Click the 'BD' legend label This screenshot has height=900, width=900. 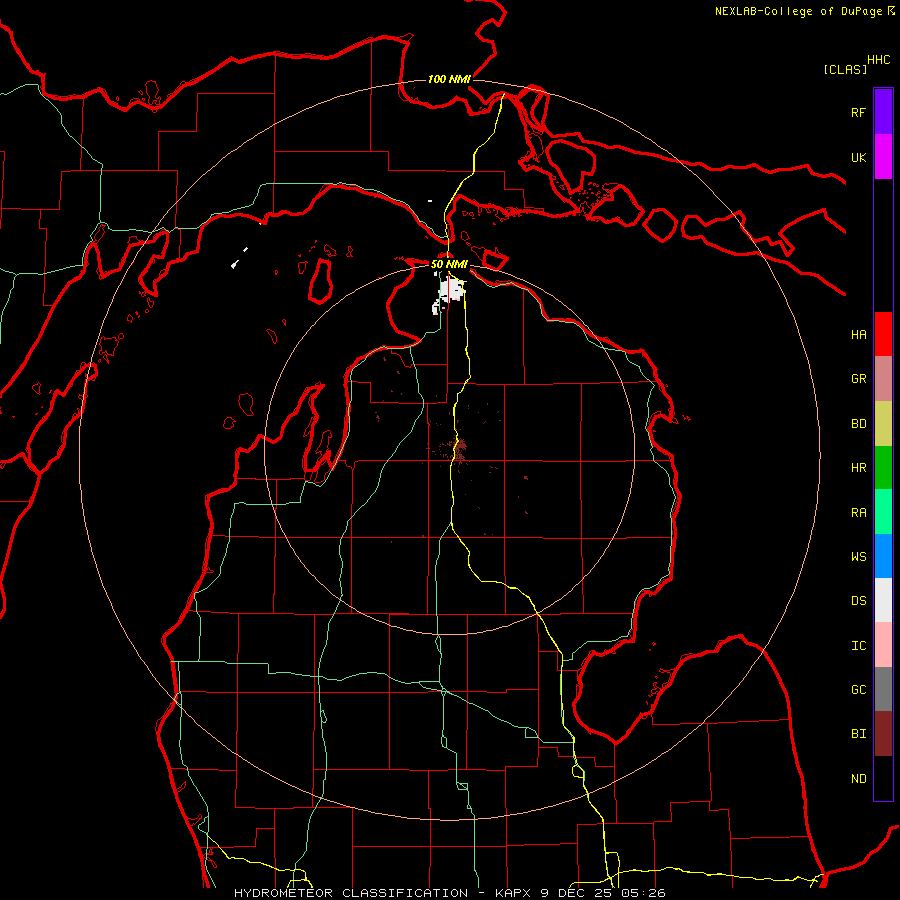point(858,424)
